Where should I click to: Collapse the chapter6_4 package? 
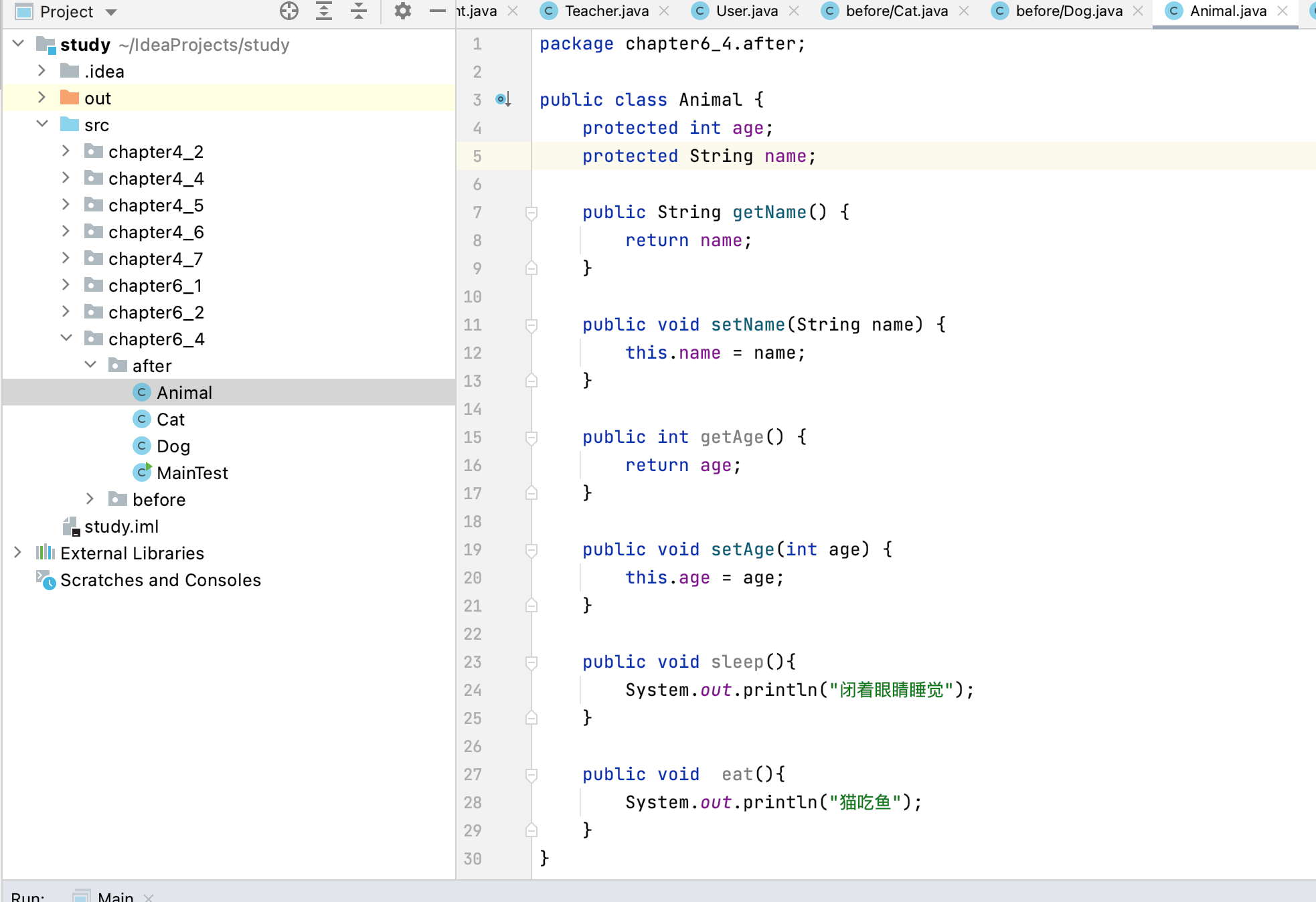point(66,339)
